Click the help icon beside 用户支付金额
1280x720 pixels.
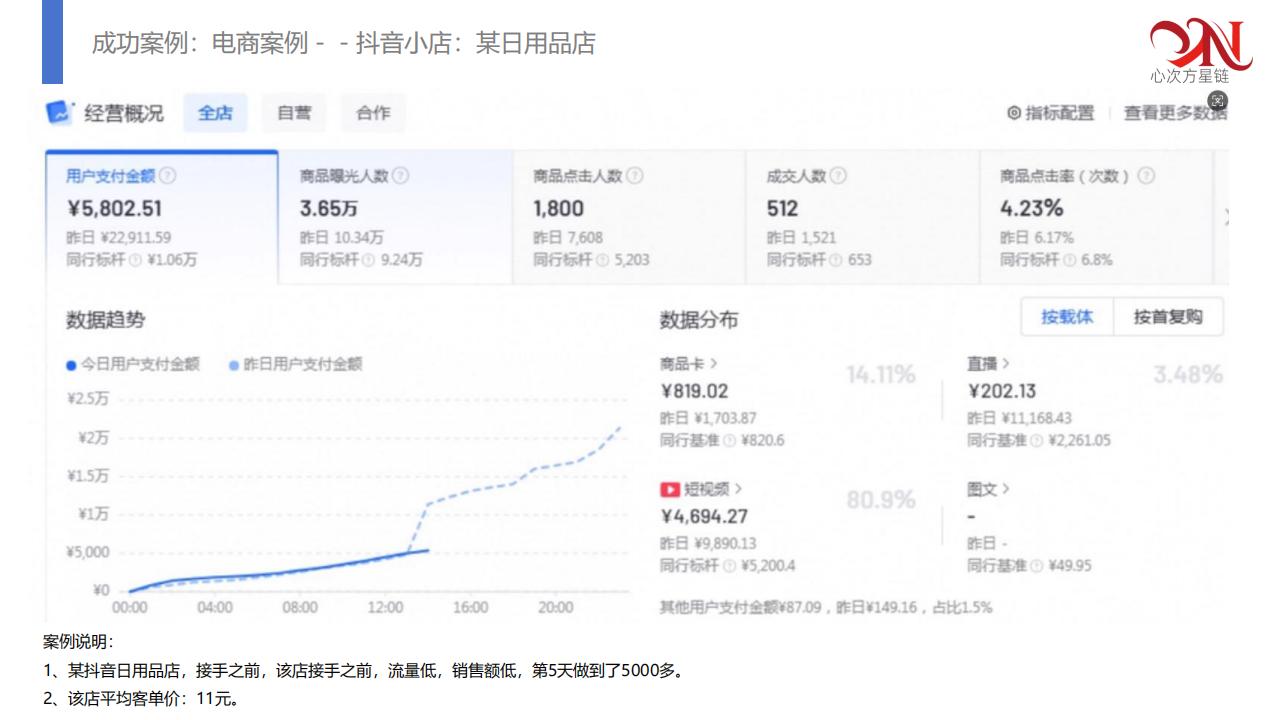click(168, 176)
